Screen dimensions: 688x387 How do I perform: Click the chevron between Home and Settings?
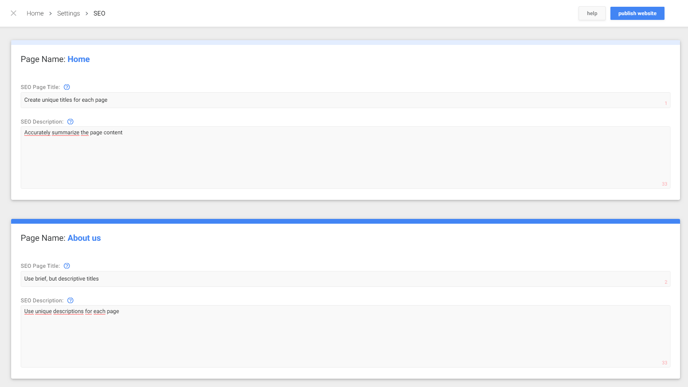[x=50, y=14]
